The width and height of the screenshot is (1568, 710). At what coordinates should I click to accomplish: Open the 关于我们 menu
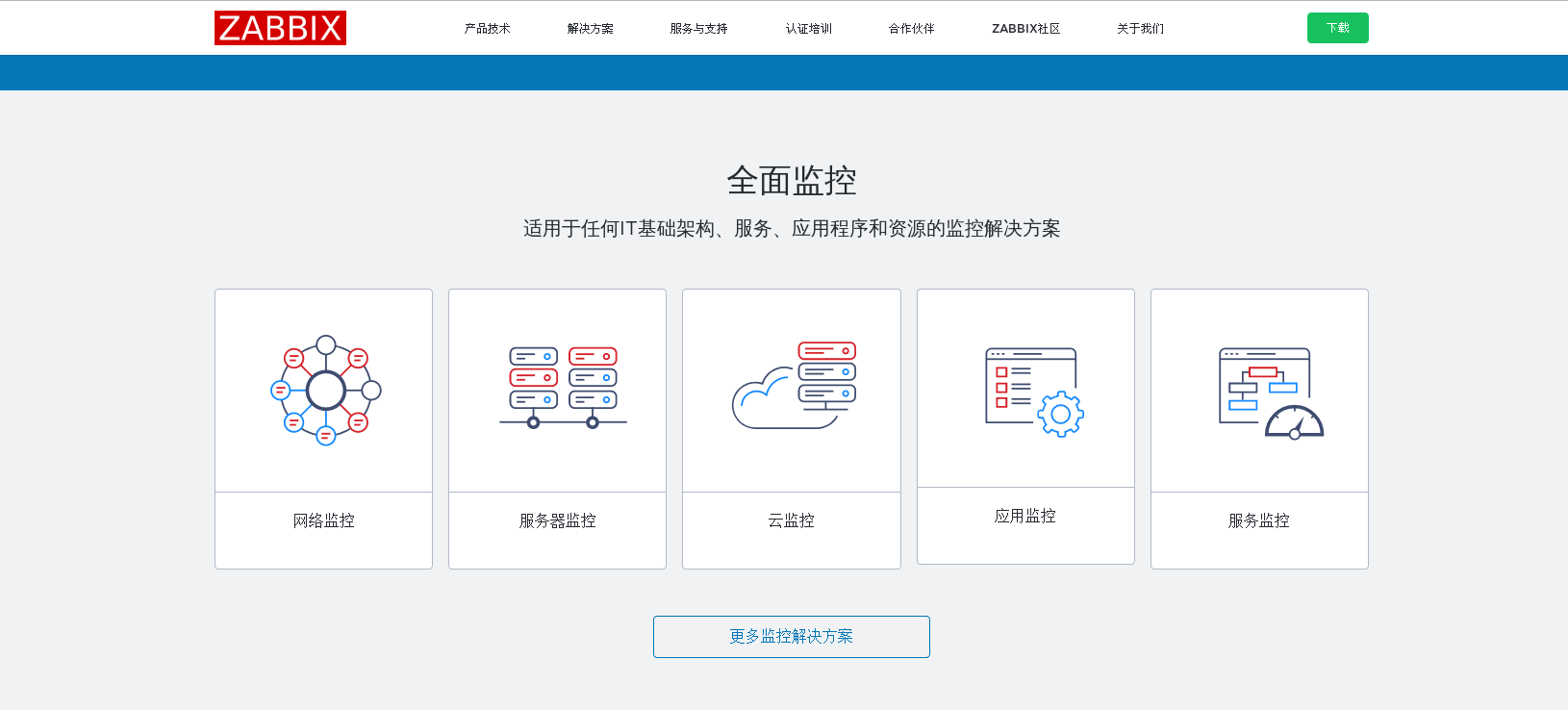[x=1140, y=29]
